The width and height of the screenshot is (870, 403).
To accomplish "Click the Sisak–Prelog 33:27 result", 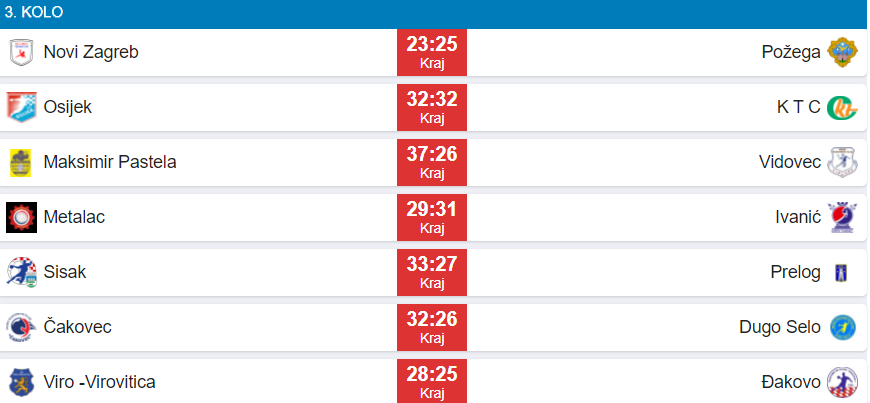I will pos(432,272).
